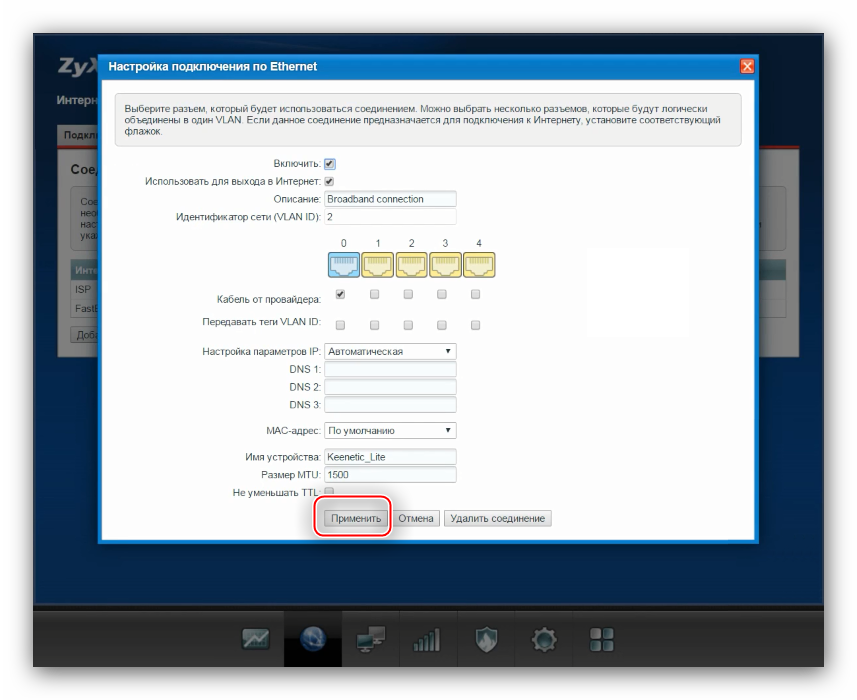Open the security shield icon

pos(486,639)
